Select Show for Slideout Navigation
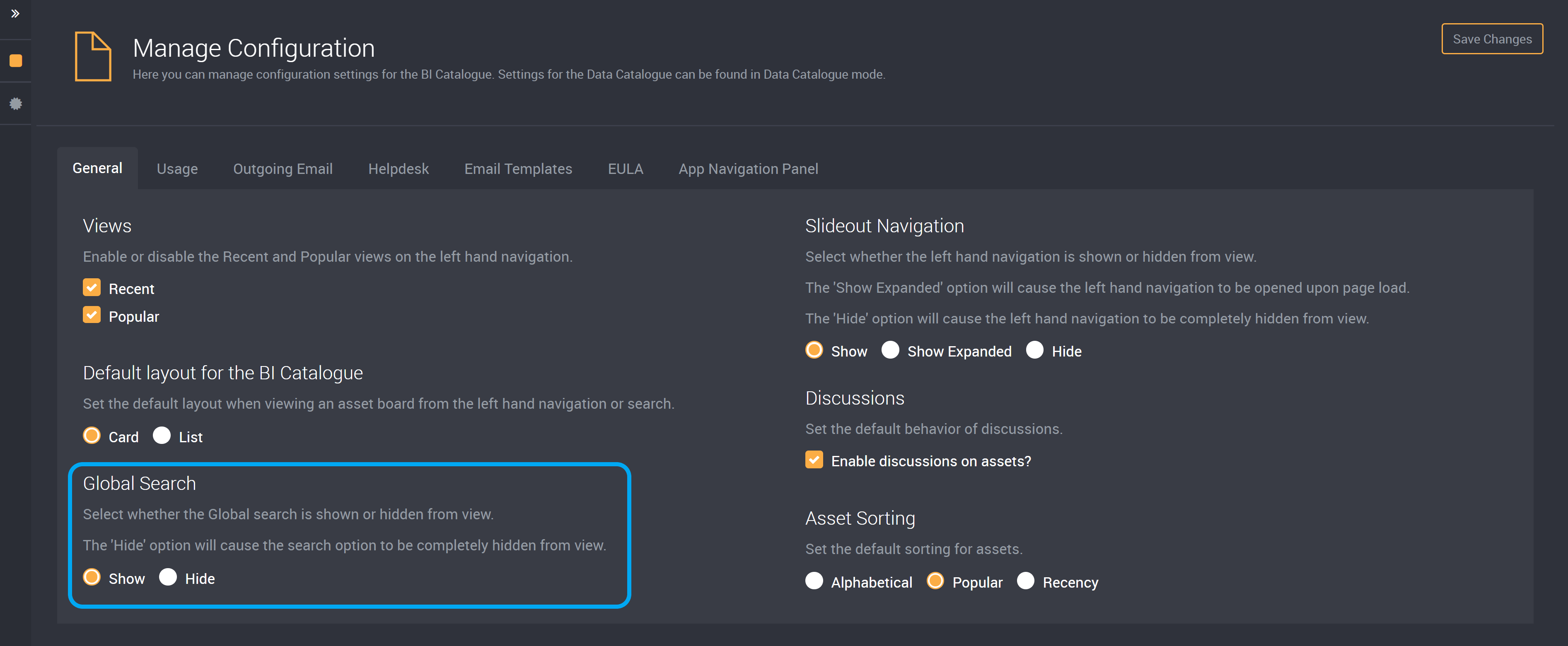The image size is (1568, 646). 814,350
